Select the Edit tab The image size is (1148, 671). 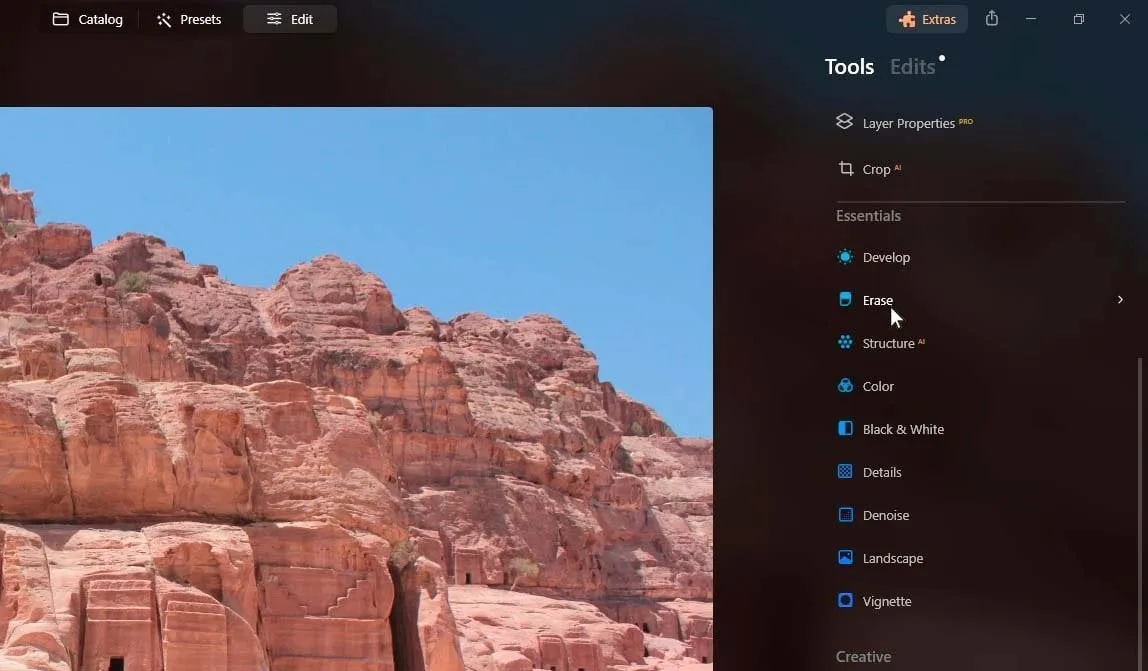(290, 19)
